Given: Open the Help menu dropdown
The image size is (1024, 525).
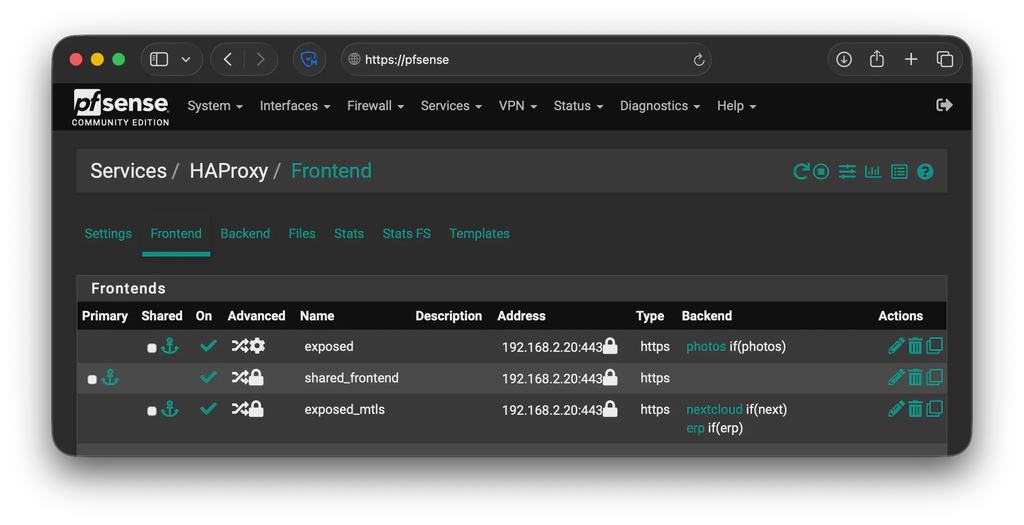Looking at the screenshot, I should [737, 106].
